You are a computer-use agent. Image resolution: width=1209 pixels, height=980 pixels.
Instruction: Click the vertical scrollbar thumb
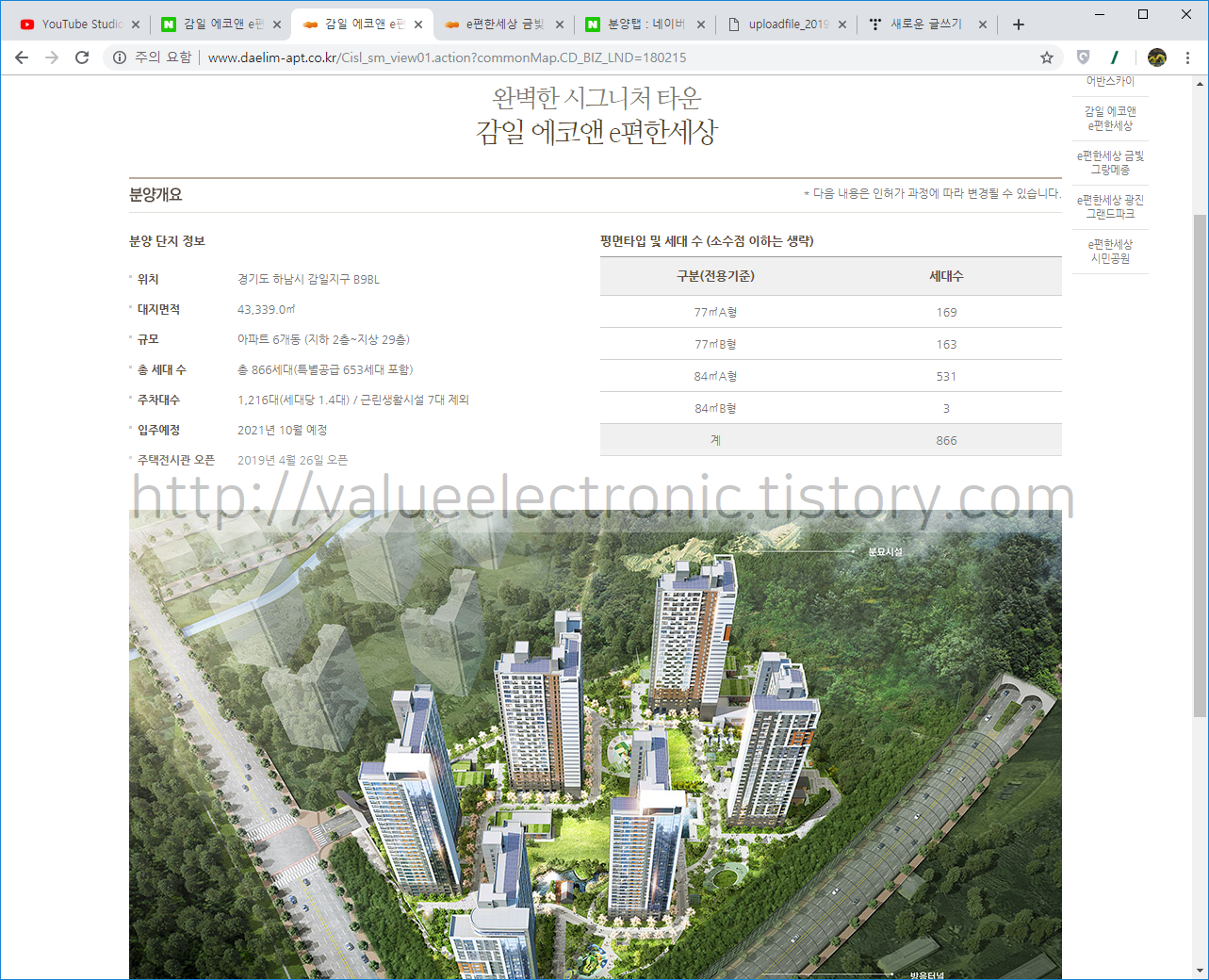coord(1200,465)
